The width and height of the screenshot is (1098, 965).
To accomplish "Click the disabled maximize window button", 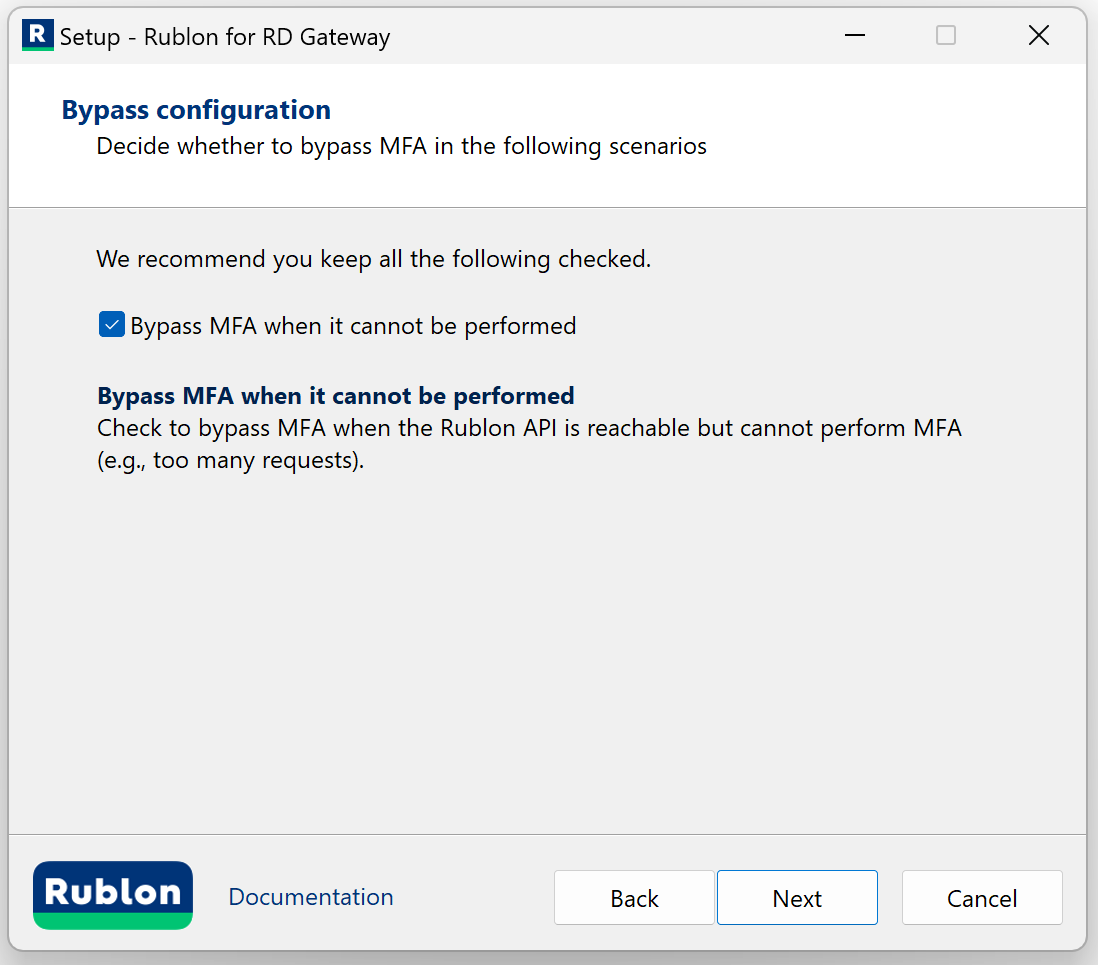I will coord(945,36).
